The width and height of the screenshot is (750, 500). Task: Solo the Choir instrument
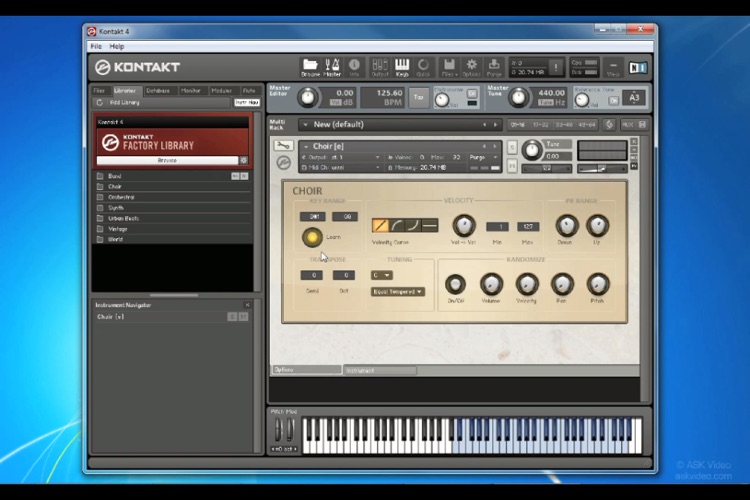coord(512,147)
